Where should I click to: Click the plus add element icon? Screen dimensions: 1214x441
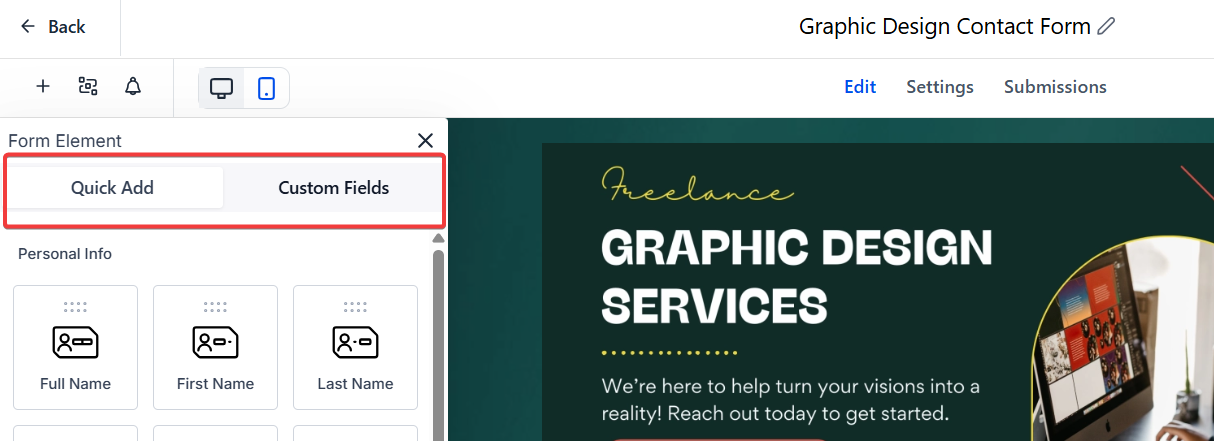click(43, 87)
